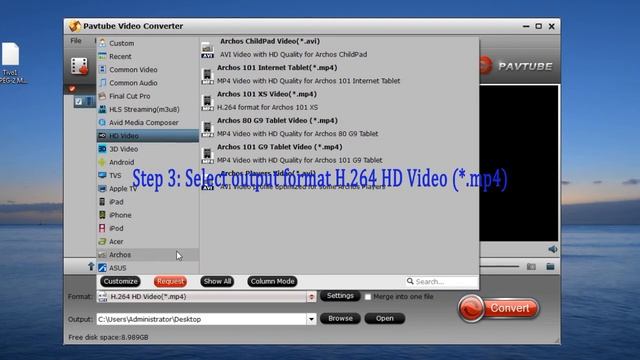The image size is (640, 360).
Task: Click the Archos category icon
Action: (x=102, y=254)
